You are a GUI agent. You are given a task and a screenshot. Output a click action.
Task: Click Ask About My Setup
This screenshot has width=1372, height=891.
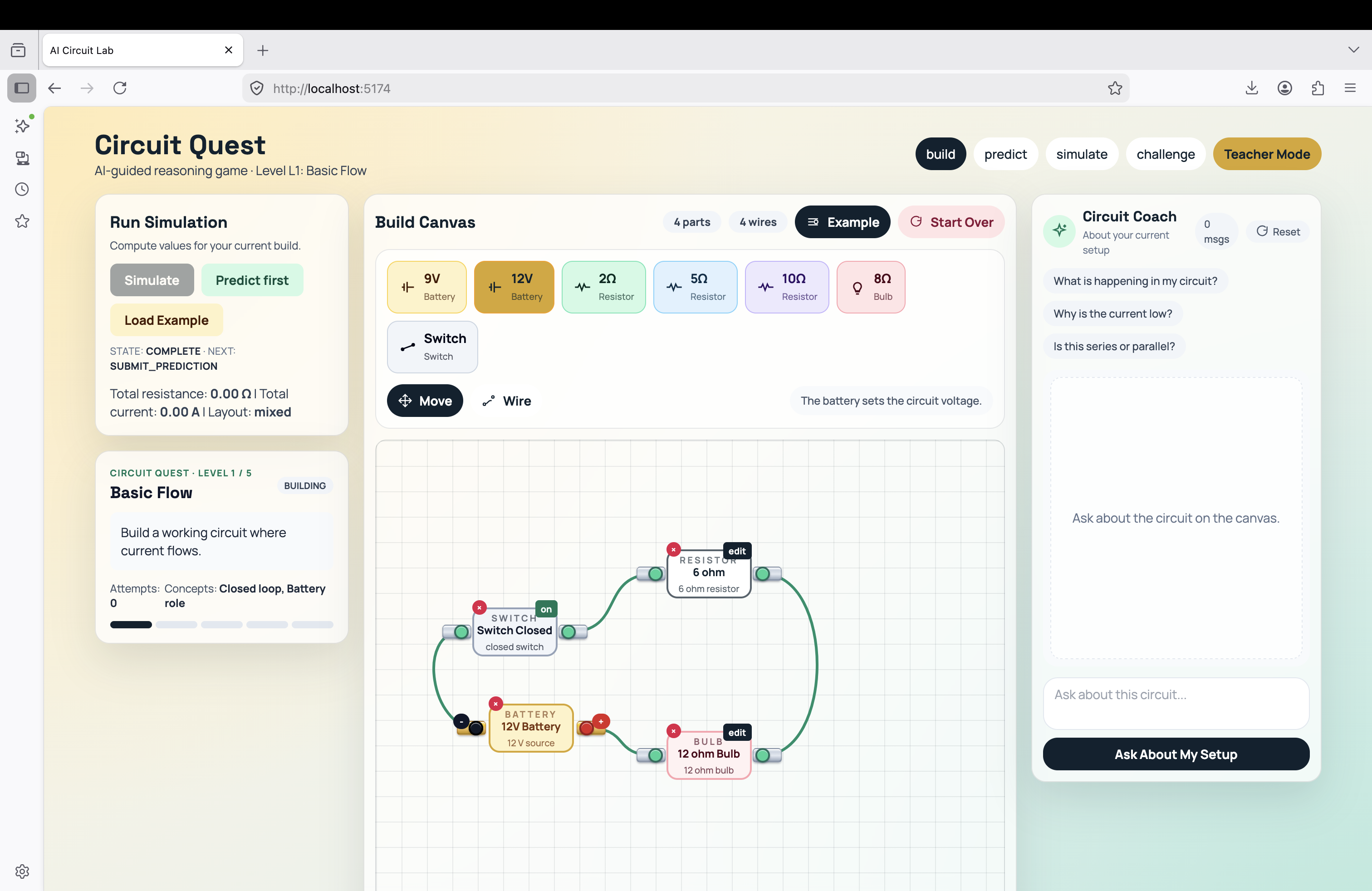1176,754
